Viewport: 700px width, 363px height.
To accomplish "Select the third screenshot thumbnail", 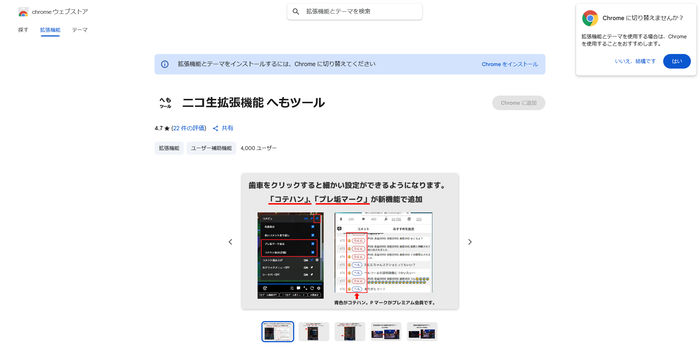I will [x=350, y=332].
